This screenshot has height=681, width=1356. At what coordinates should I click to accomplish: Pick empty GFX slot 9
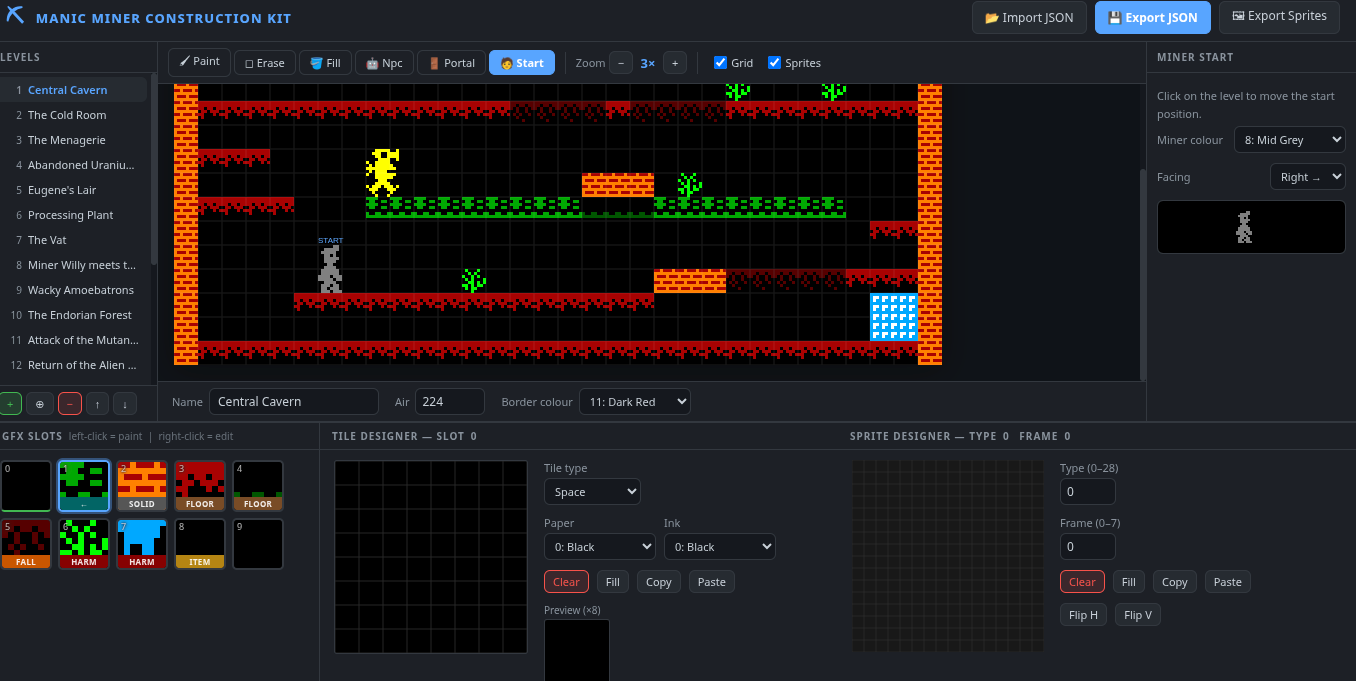tap(258, 544)
